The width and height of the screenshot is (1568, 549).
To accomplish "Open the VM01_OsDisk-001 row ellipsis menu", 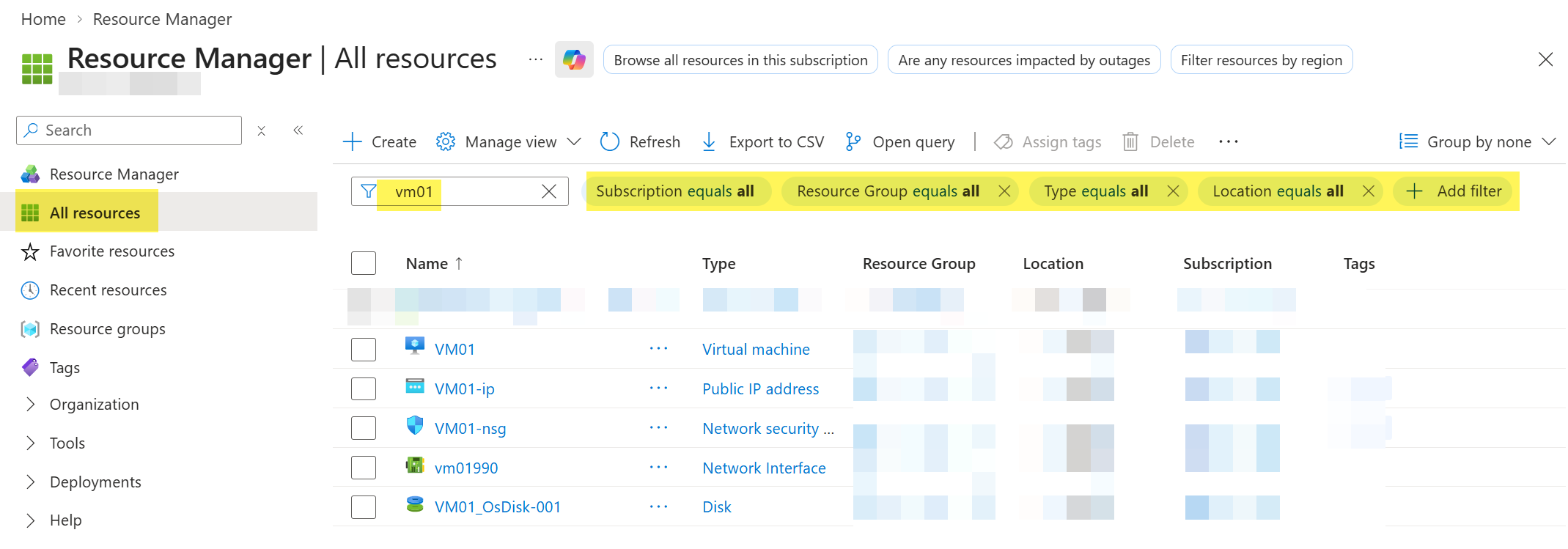I will (x=658, y=506).
